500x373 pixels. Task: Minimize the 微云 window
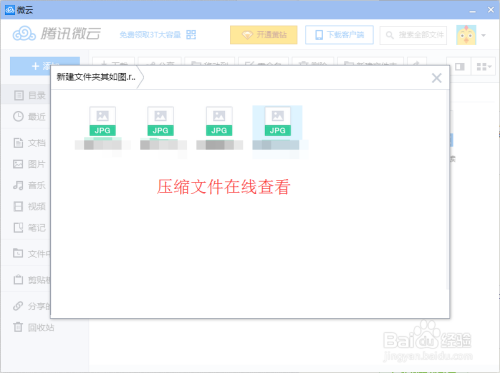click(472, 11)
